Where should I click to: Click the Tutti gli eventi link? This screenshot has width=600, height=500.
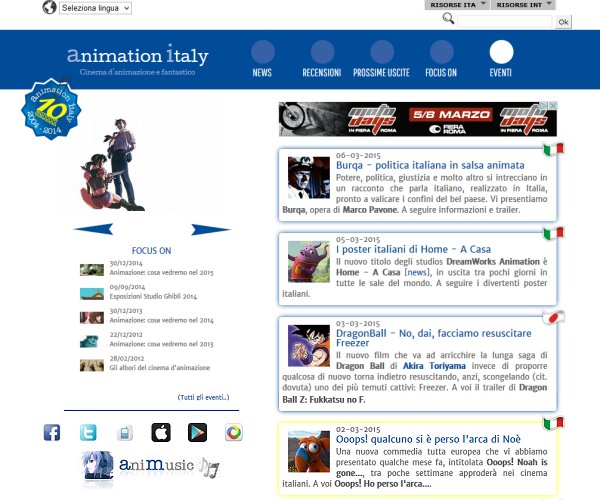tap(203, 397)
